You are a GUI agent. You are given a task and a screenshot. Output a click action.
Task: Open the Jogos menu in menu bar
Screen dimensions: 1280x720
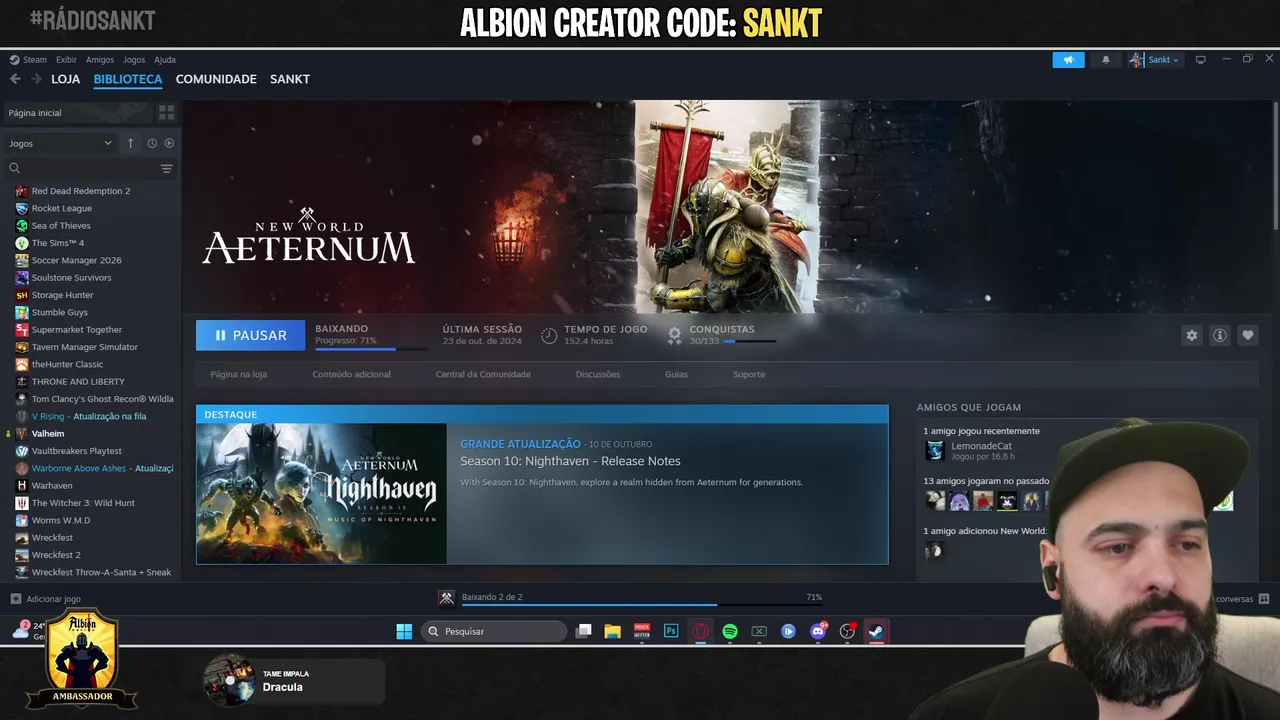[134, 60]
